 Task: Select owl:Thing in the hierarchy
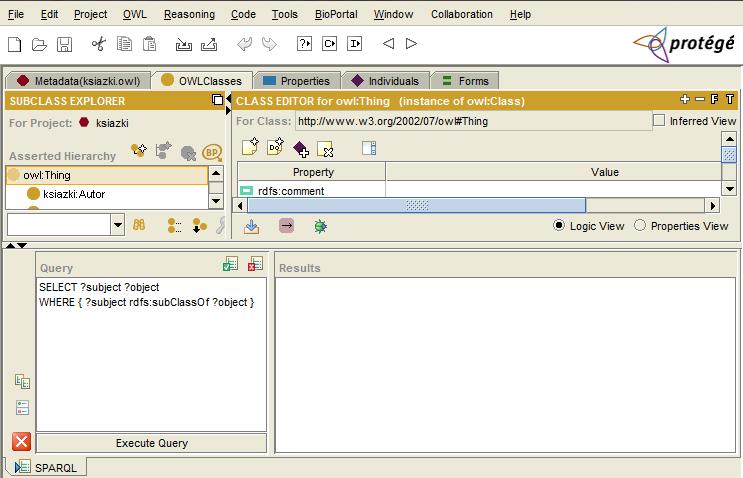tap(107, 175)
